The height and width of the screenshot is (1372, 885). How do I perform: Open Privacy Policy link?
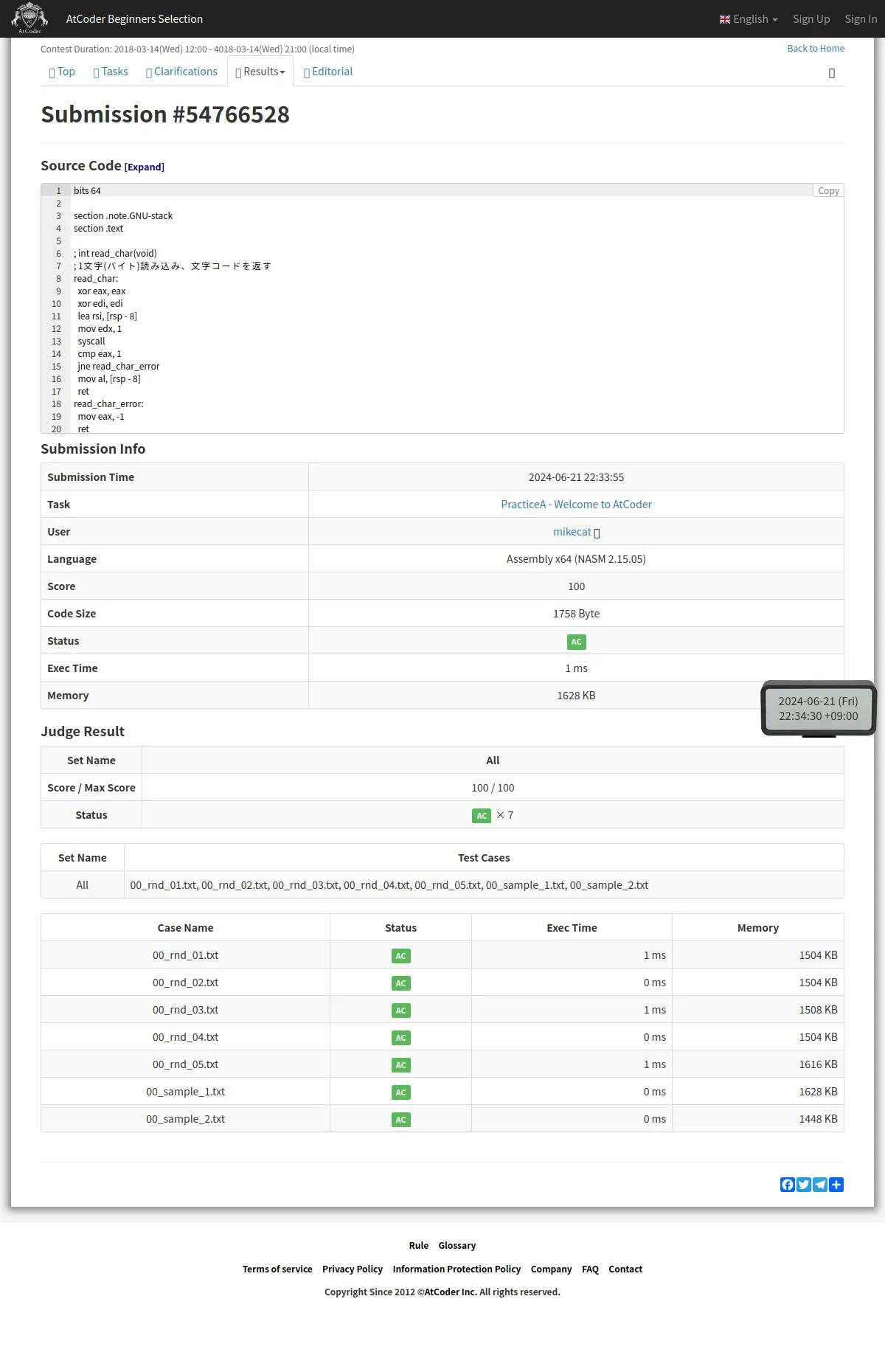[353, 1269]
